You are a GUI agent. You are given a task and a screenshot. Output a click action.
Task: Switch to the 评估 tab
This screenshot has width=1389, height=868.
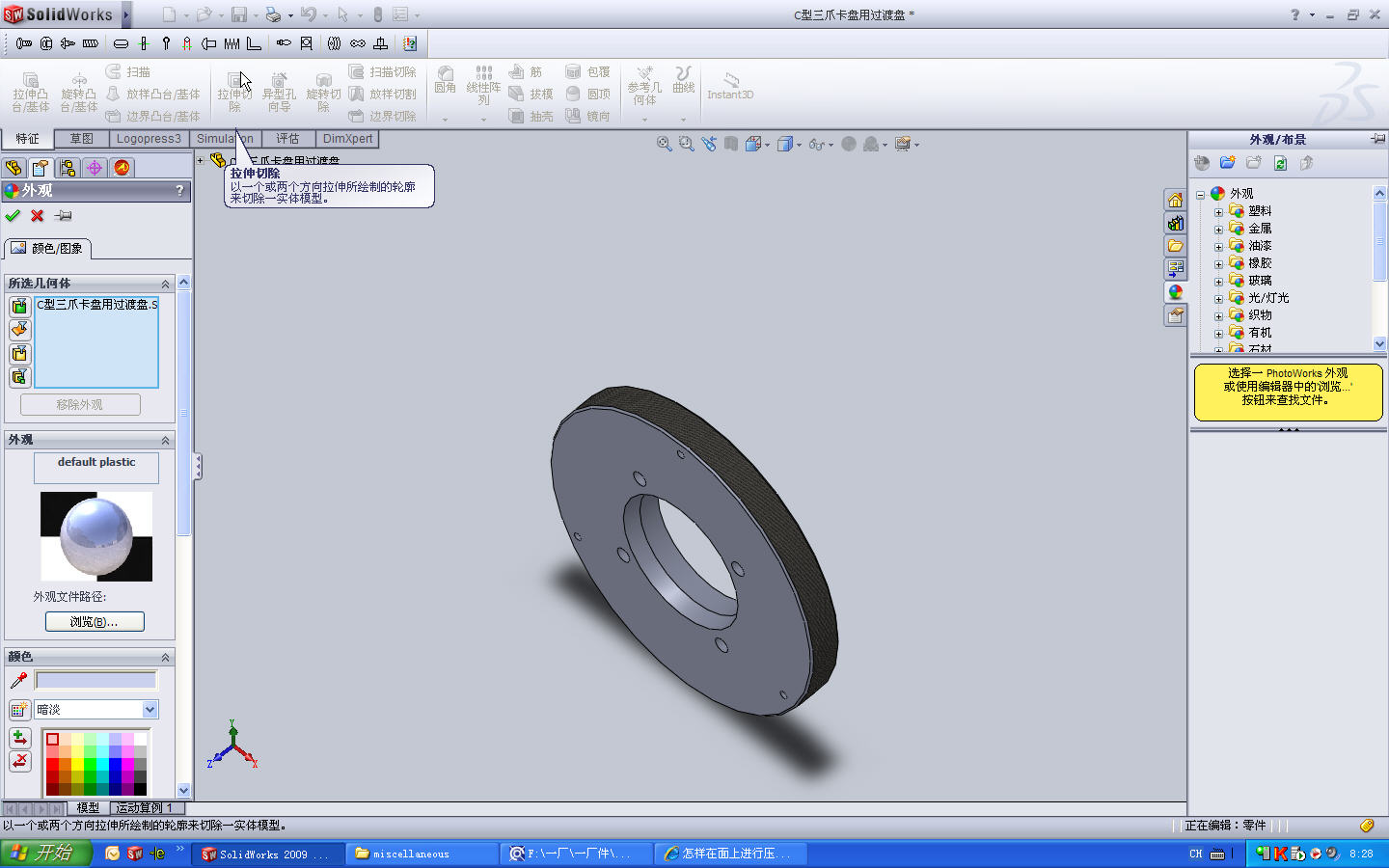point(287,139)
